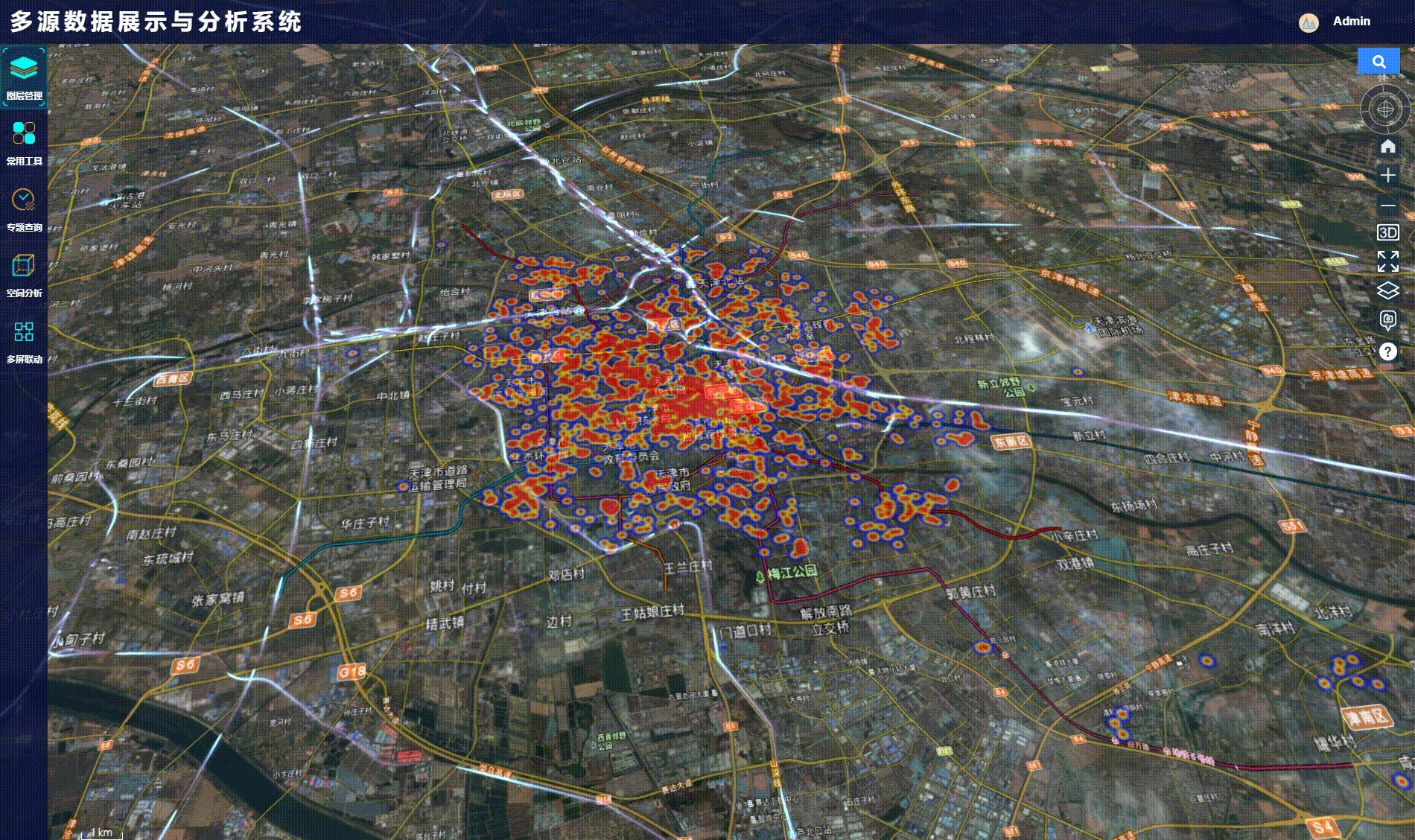Toggle fullscreen with the expand arrows

tap(1387, 261)
